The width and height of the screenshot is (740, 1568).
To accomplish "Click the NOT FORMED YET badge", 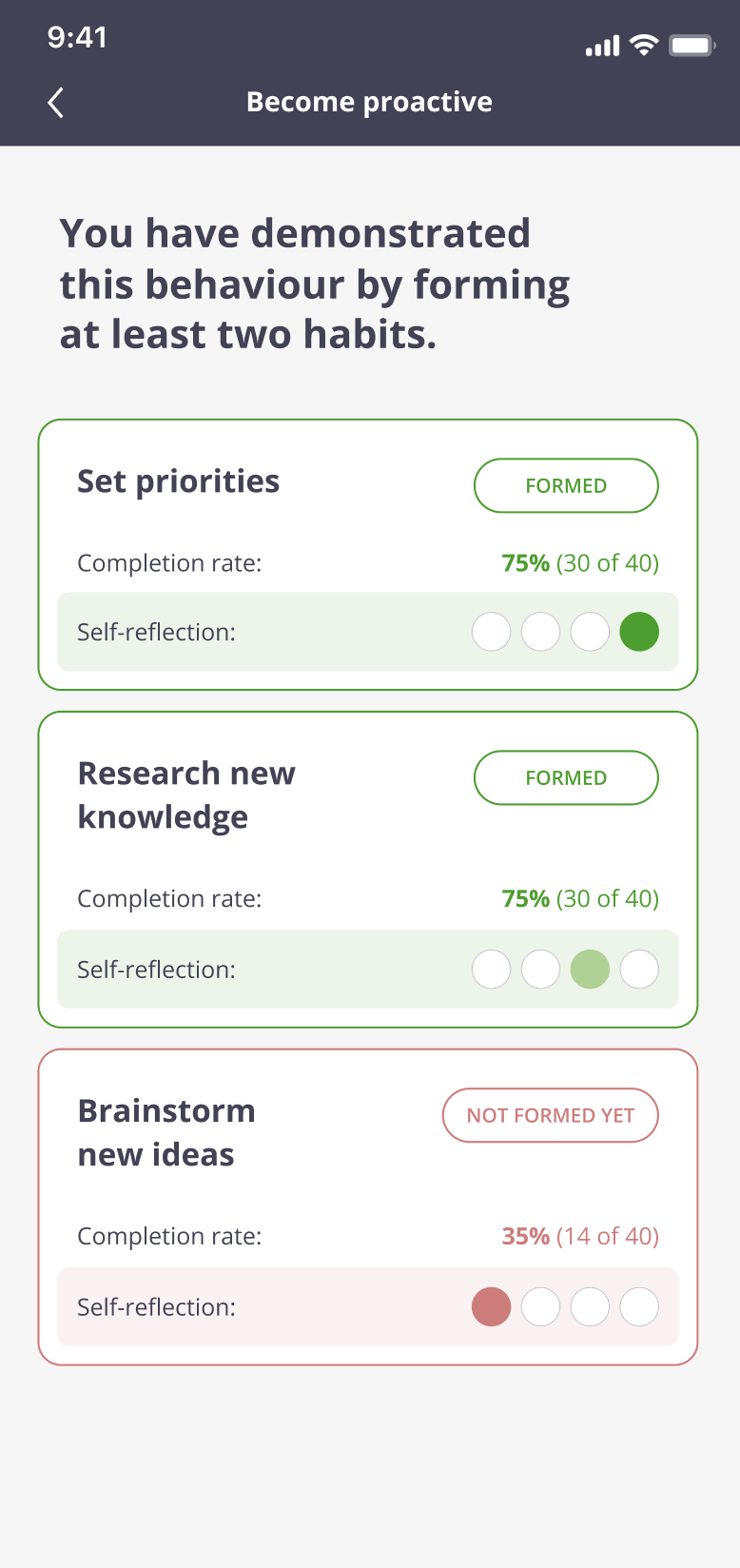I will point(550,1115).
